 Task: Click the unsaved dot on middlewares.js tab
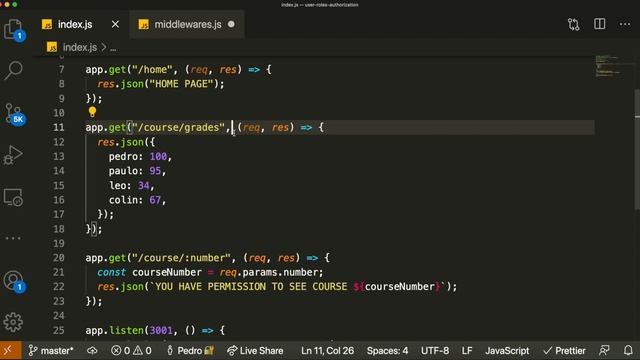231,24
